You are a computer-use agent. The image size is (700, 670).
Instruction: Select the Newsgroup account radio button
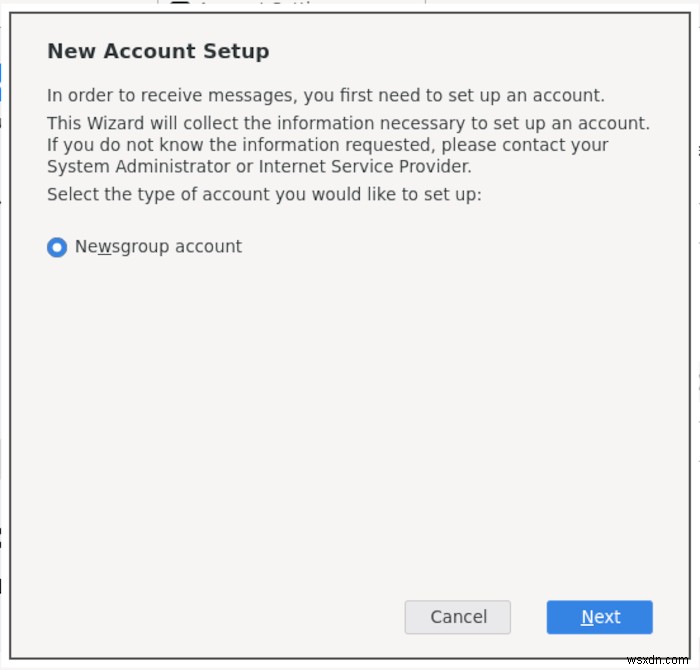click(57, 247)
